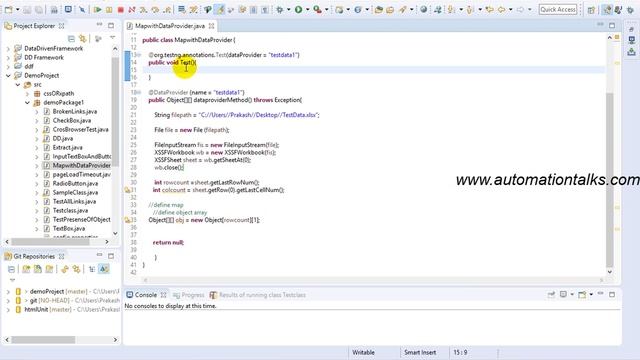Click the Open Console icon
The height and width of the screenshot is (360, 640).
pyautogui.click(x=582, y=294)
